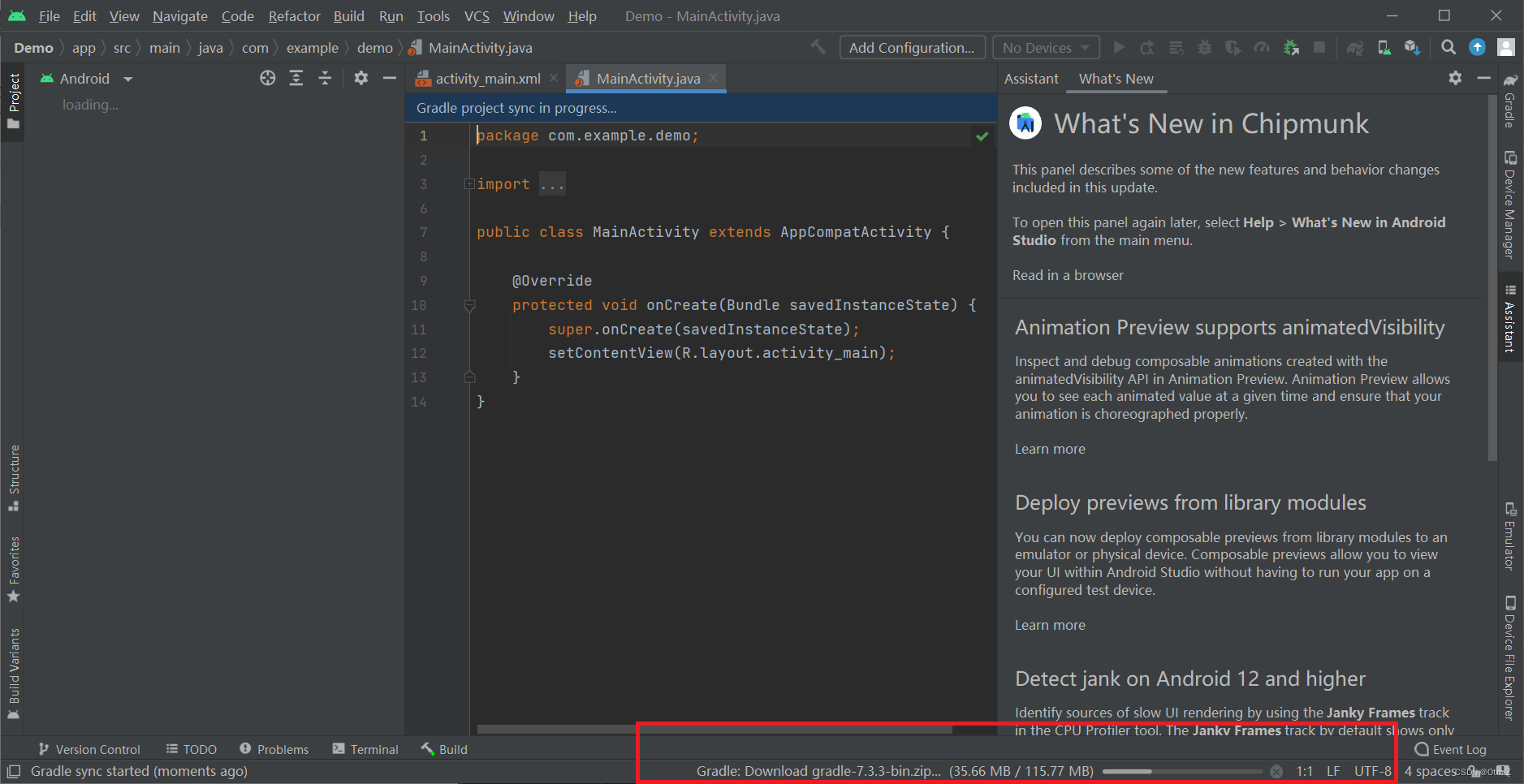Open the Android project view dropdown
The image size is (1524, 784).
[x=86, y=79]
